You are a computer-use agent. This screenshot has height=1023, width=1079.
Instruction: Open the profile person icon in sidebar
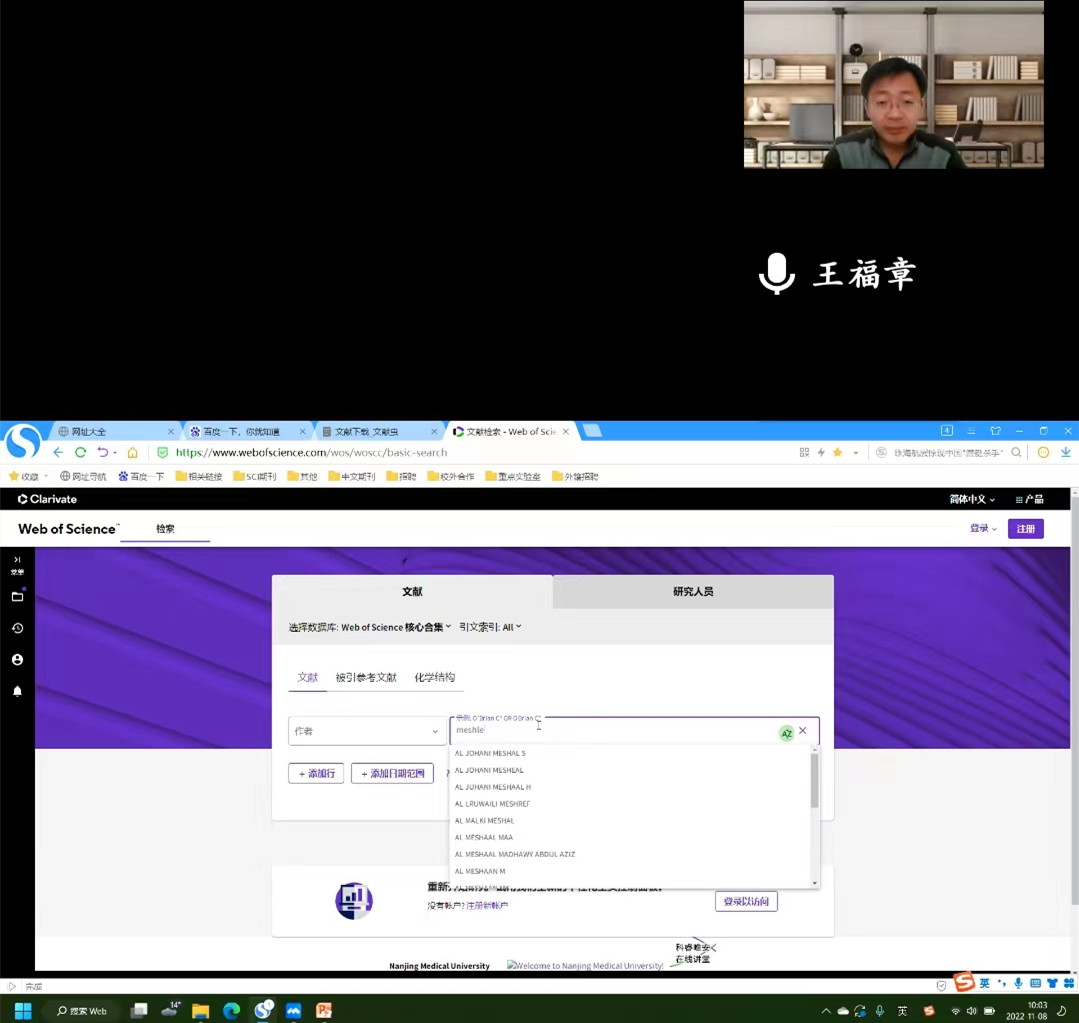18,660
